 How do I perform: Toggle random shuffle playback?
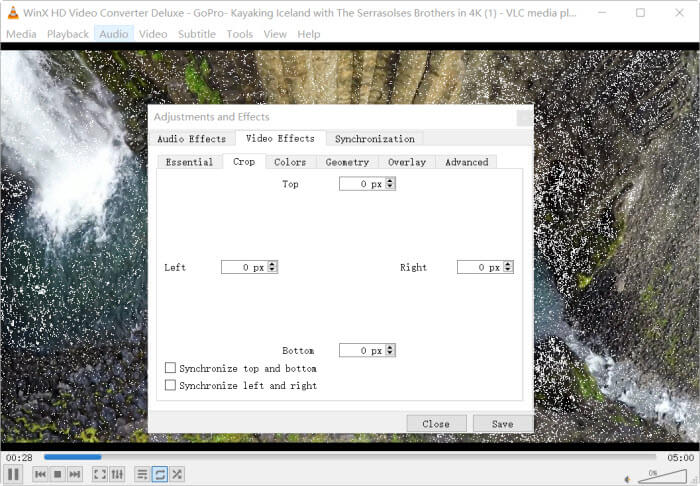[x=177, y=474]
